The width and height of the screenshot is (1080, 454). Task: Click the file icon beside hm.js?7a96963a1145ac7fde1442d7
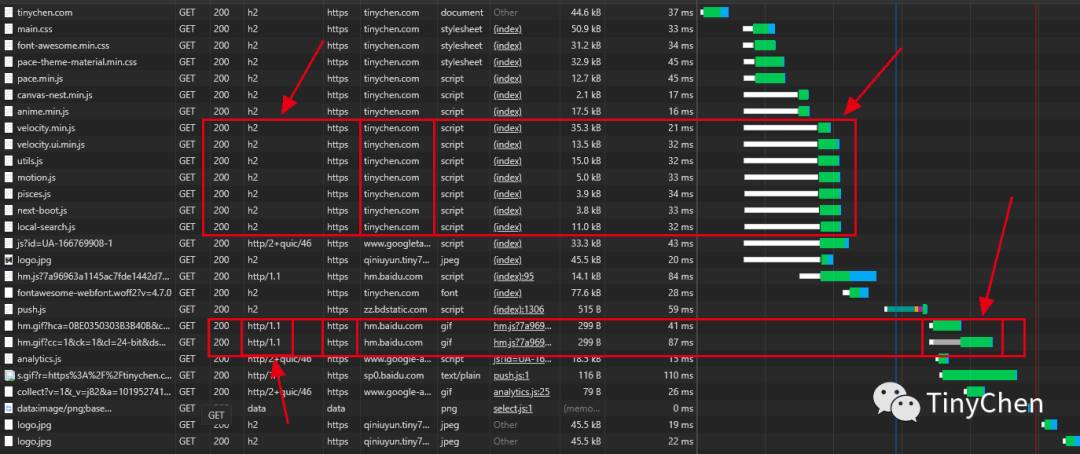8,276
